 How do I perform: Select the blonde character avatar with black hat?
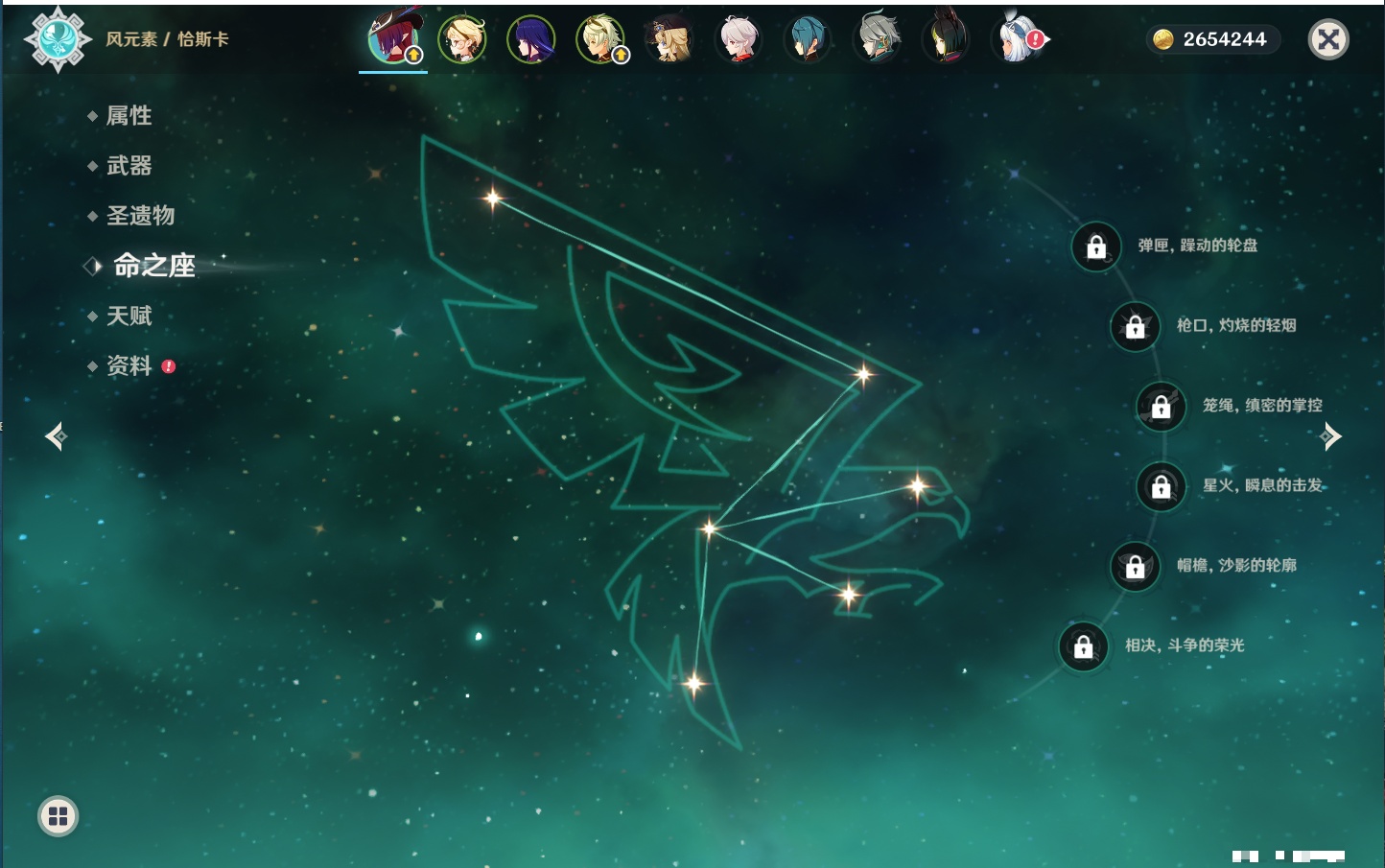click(669, 39)
